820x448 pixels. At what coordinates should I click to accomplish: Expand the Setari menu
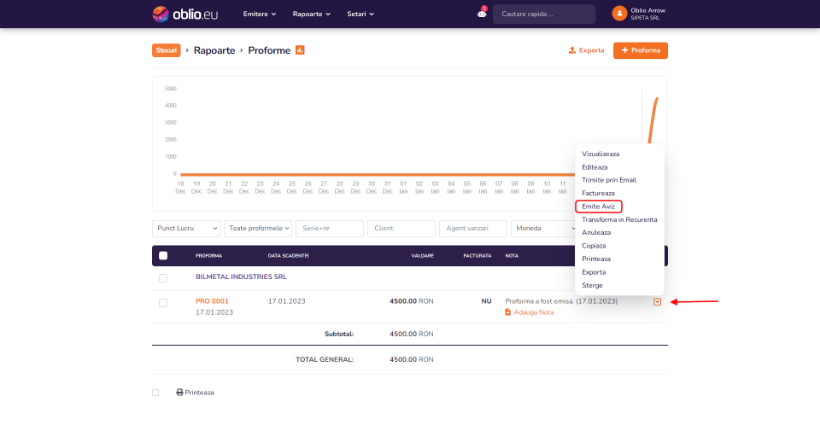[x=360, y=14]
